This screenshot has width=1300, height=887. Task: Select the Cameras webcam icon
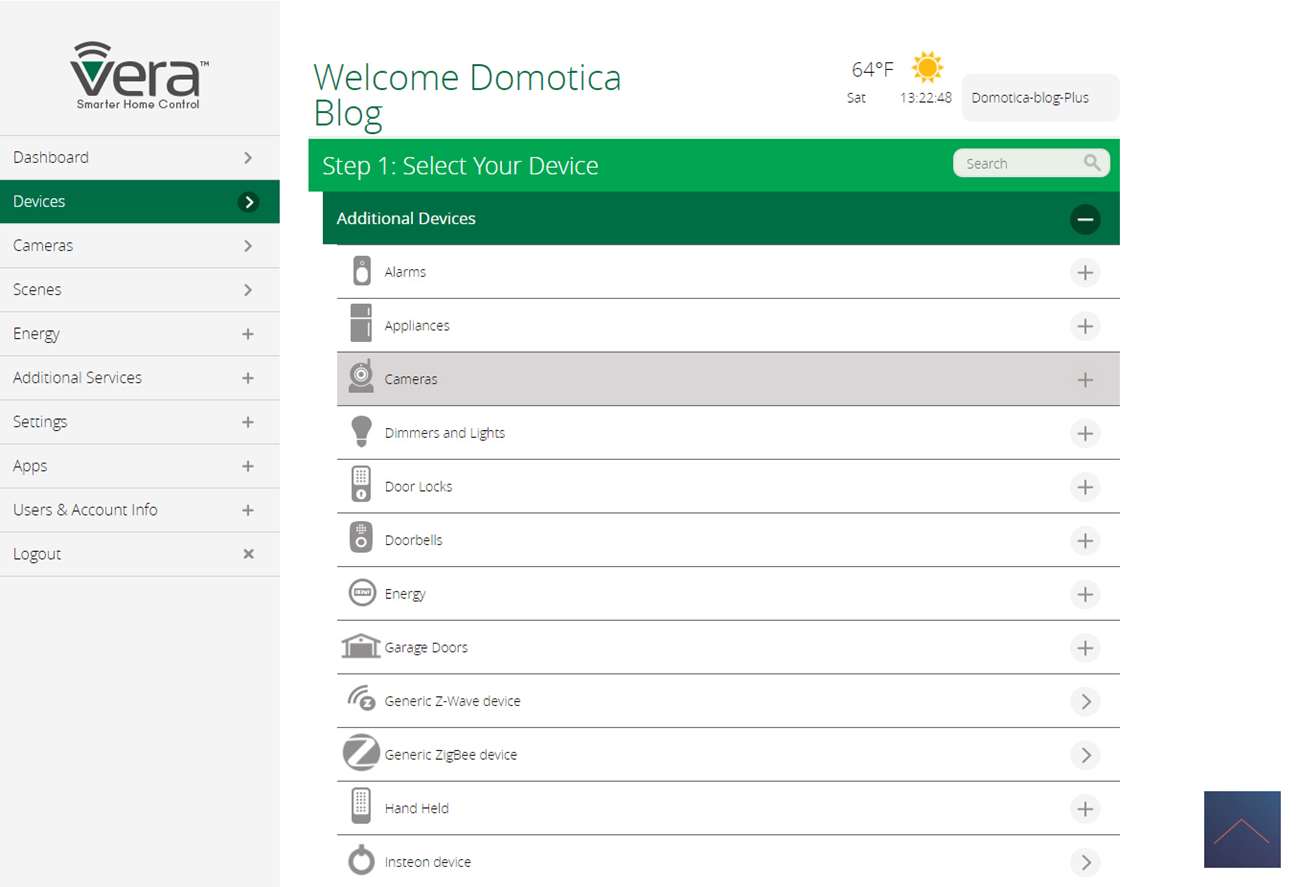pyautogui.click(x=361, y=377)
